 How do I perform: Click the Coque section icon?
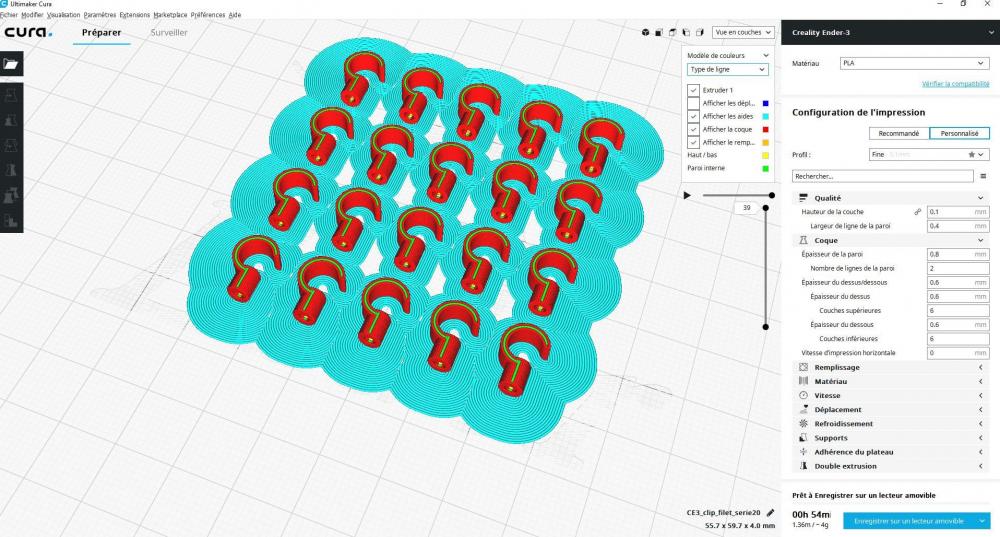803,240
